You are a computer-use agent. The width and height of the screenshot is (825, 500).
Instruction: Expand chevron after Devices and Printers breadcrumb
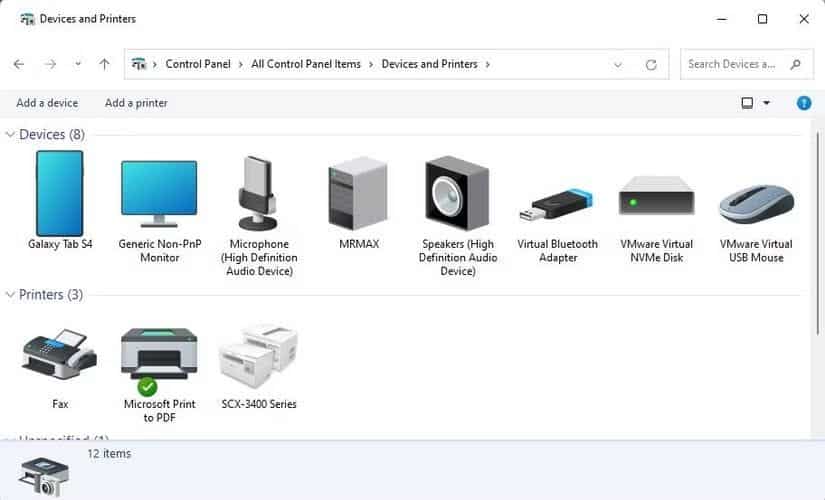pos(488,64)
